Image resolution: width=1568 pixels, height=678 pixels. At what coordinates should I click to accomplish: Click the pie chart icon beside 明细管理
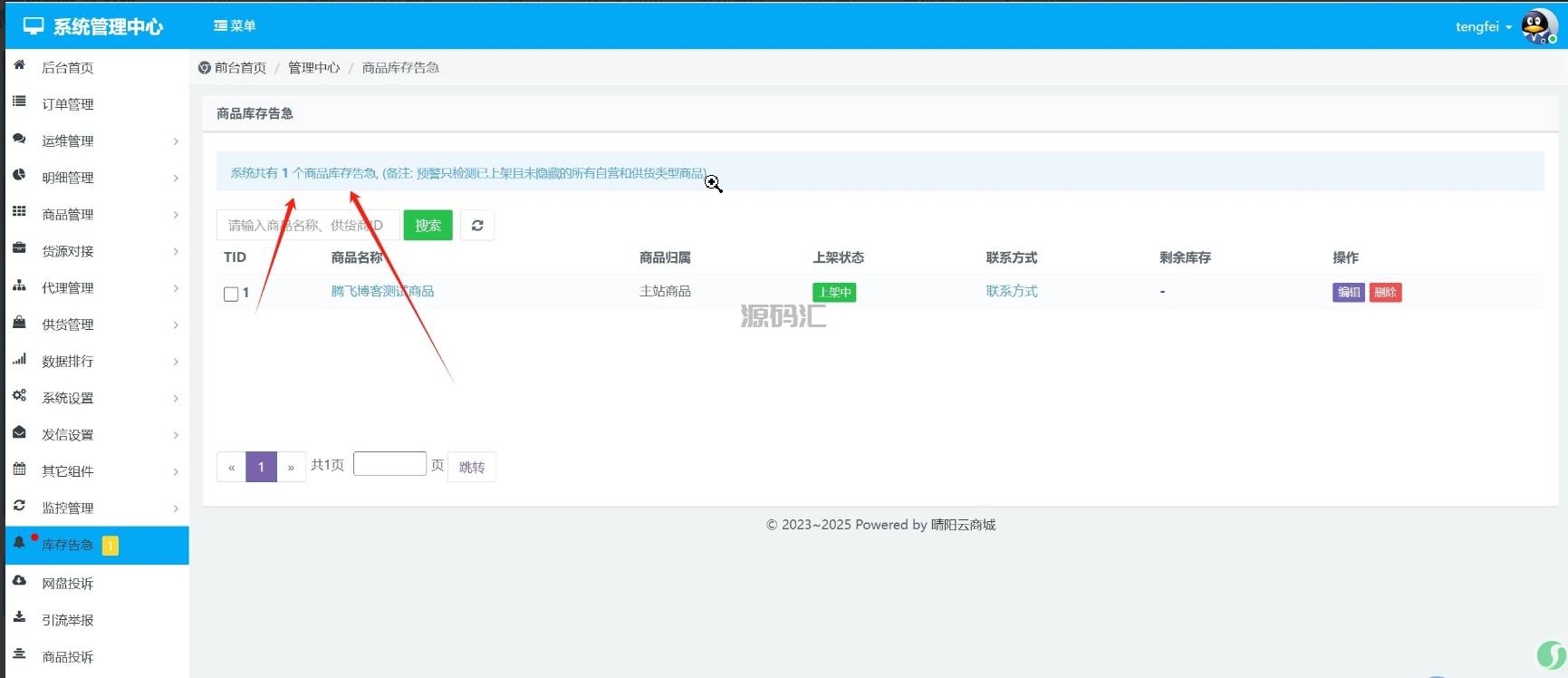tap(19, 176)
